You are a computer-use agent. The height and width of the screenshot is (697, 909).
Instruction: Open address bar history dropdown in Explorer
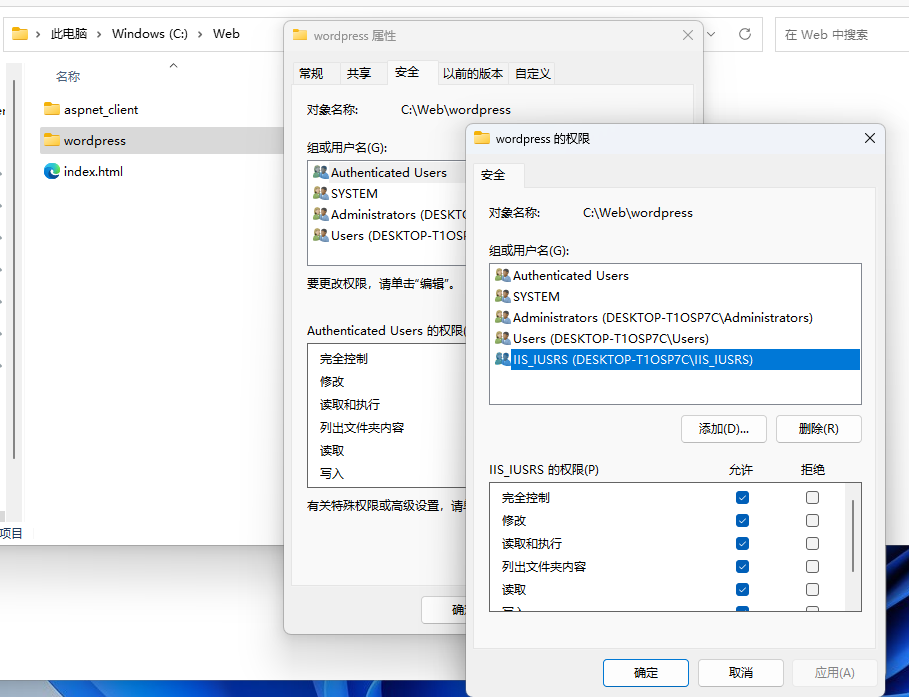pos(711,34)
